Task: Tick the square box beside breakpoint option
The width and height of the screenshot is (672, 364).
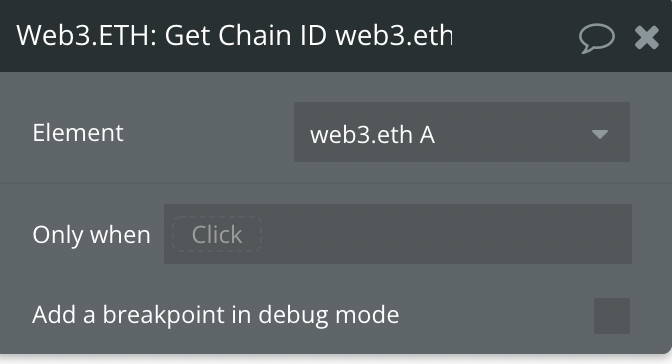Action: coord(612,316)
